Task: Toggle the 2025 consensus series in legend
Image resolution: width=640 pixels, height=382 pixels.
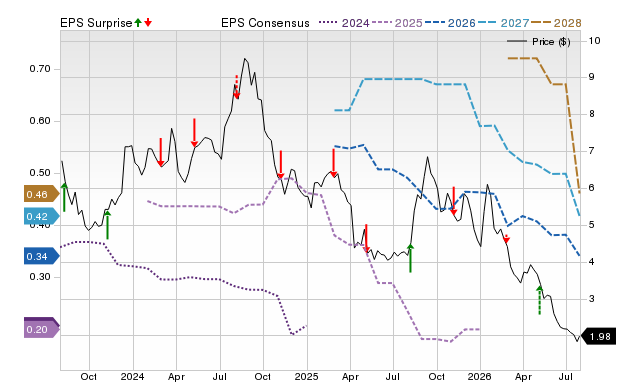Action: pyautogui.click(x=397, y=23)
